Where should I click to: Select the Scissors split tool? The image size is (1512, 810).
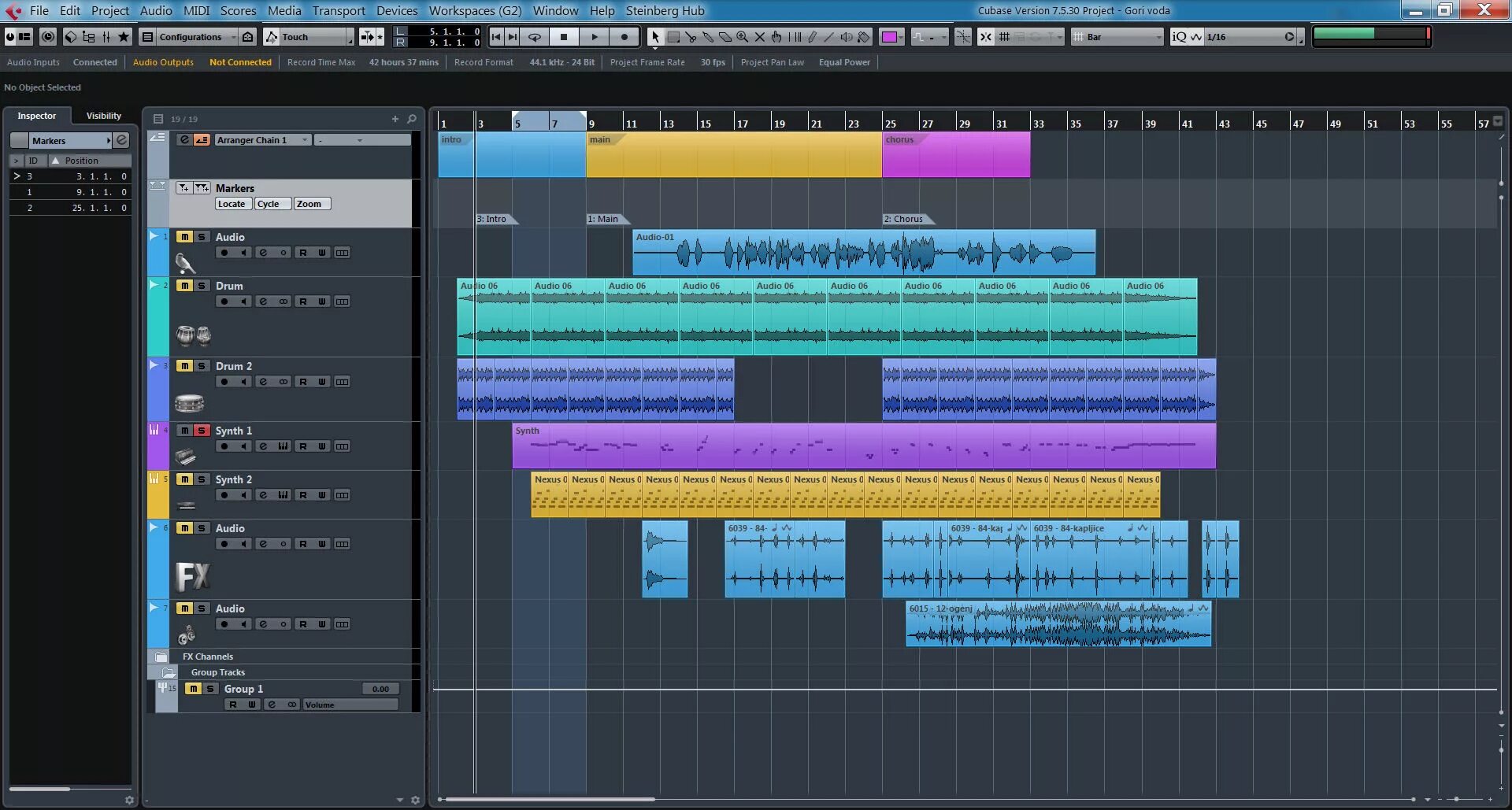tap(691, 37)
